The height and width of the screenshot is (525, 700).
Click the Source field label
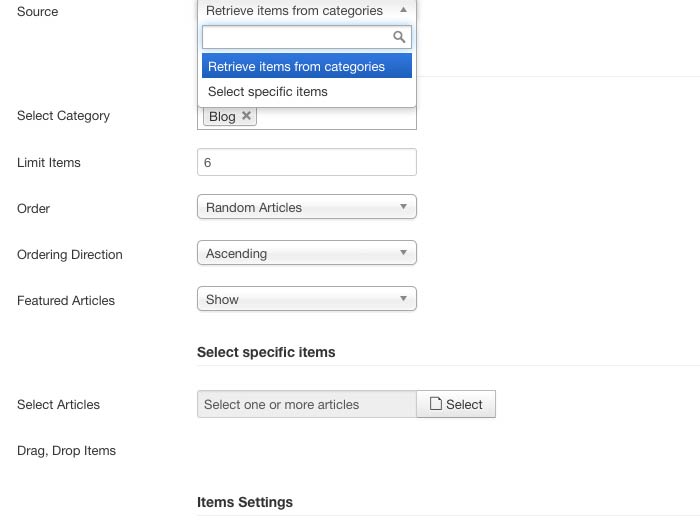(x=37, y=12)
